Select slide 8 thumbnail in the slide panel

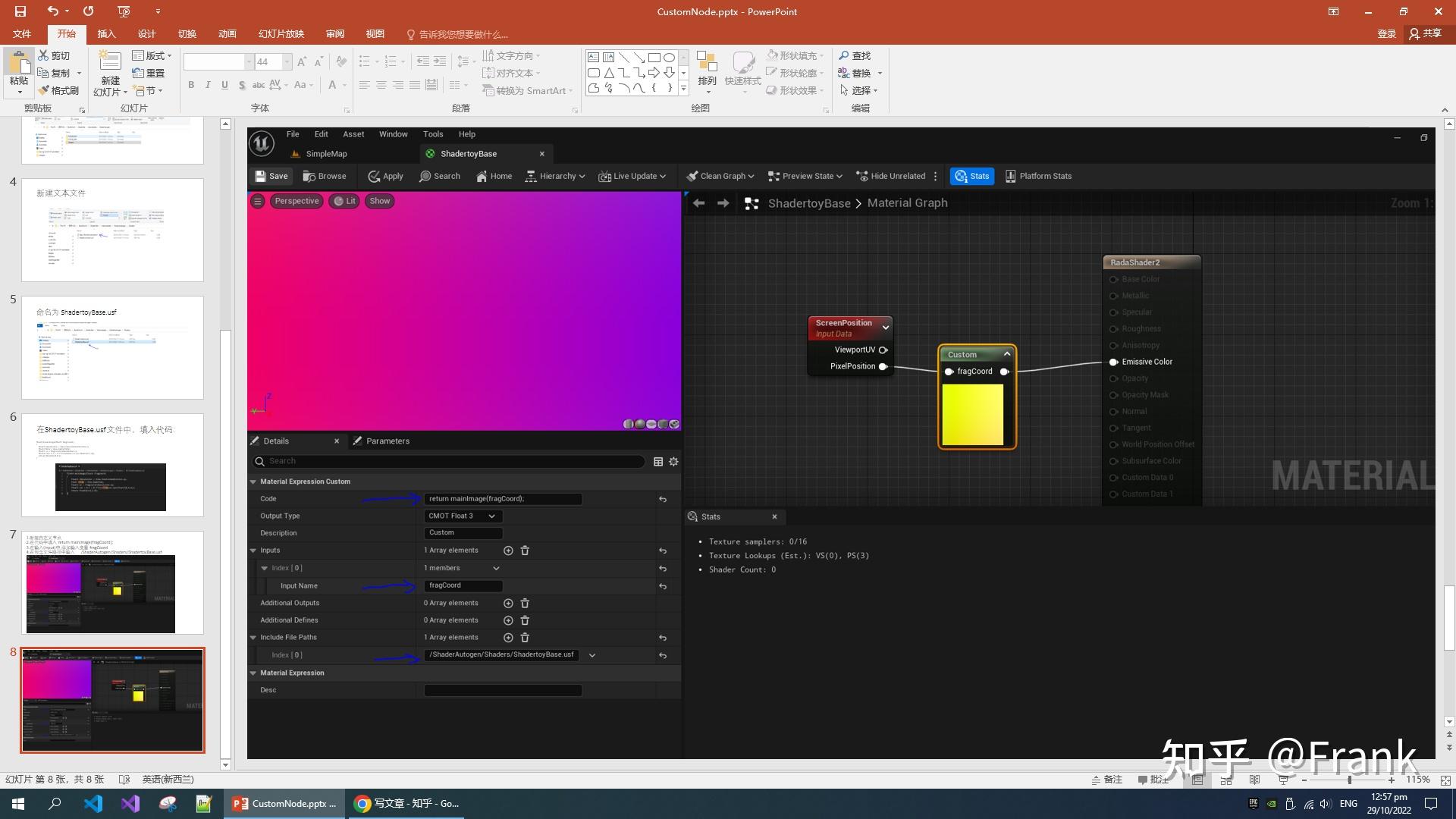pyautogui.click(x=112, y=699)
